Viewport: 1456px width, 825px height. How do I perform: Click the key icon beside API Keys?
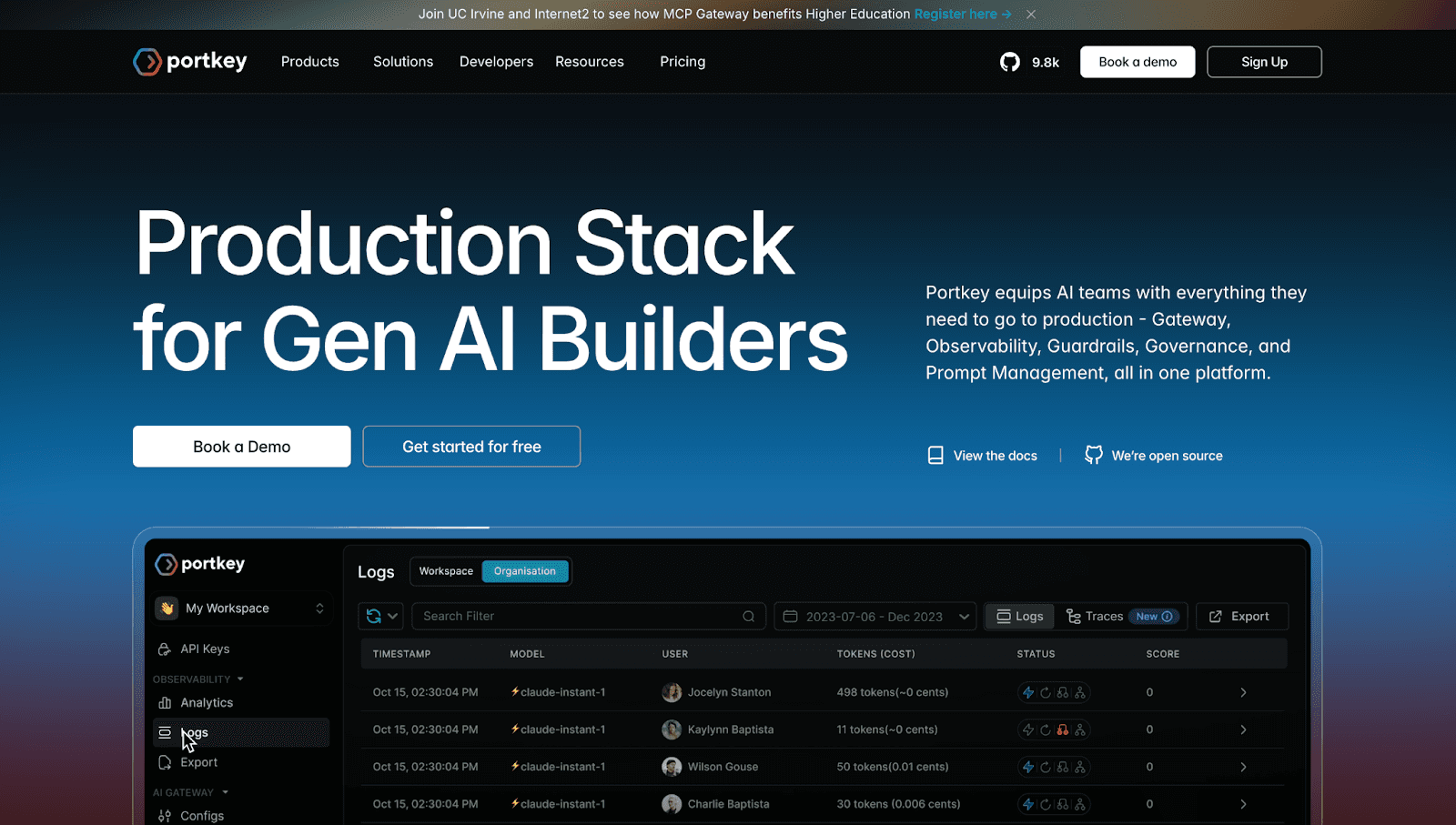pyautogui.click(x=165, y=649)
